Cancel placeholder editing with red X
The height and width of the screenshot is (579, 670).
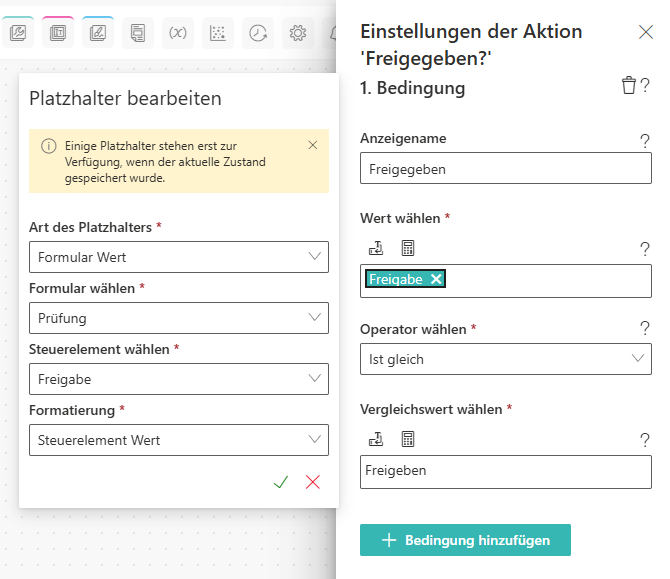click(x=312, y=482)
